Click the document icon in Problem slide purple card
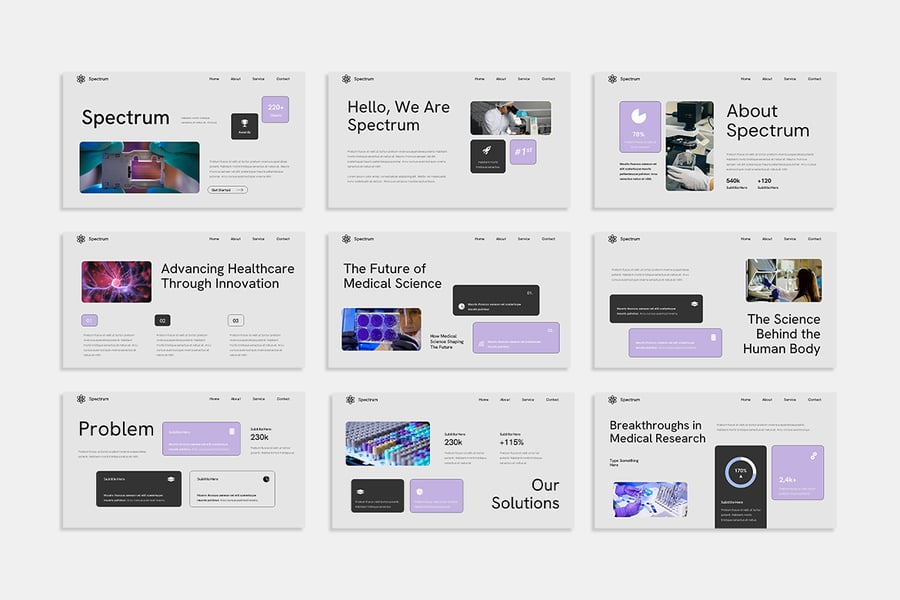This screenshot has height=600, width=900. 232,431
